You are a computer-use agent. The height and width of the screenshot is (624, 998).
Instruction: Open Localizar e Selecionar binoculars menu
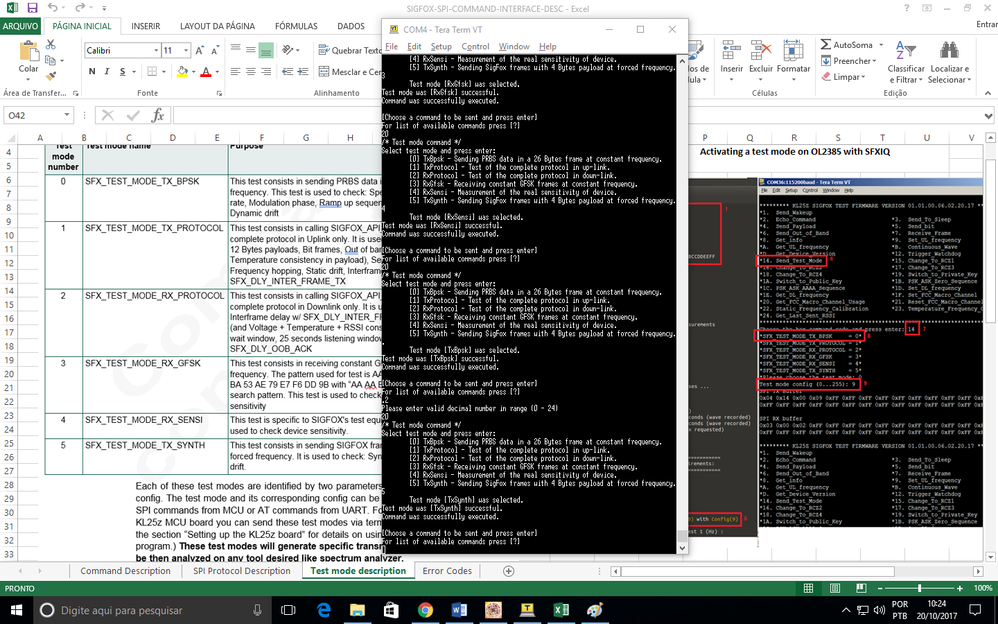click(949, 62)
